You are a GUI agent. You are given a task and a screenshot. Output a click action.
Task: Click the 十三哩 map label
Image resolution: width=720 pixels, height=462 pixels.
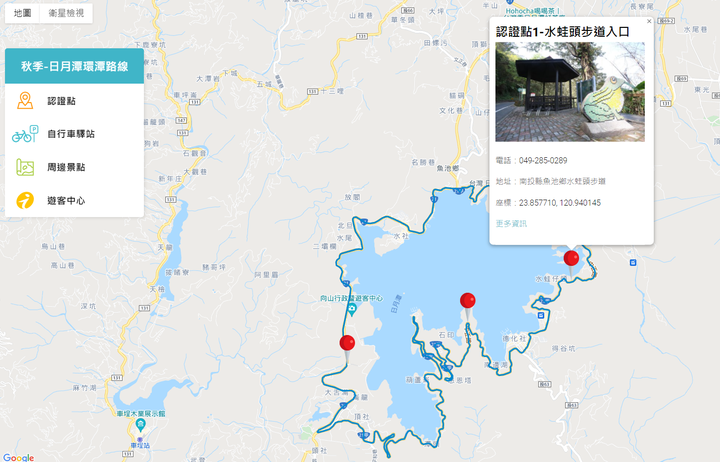tap(332, 91)
